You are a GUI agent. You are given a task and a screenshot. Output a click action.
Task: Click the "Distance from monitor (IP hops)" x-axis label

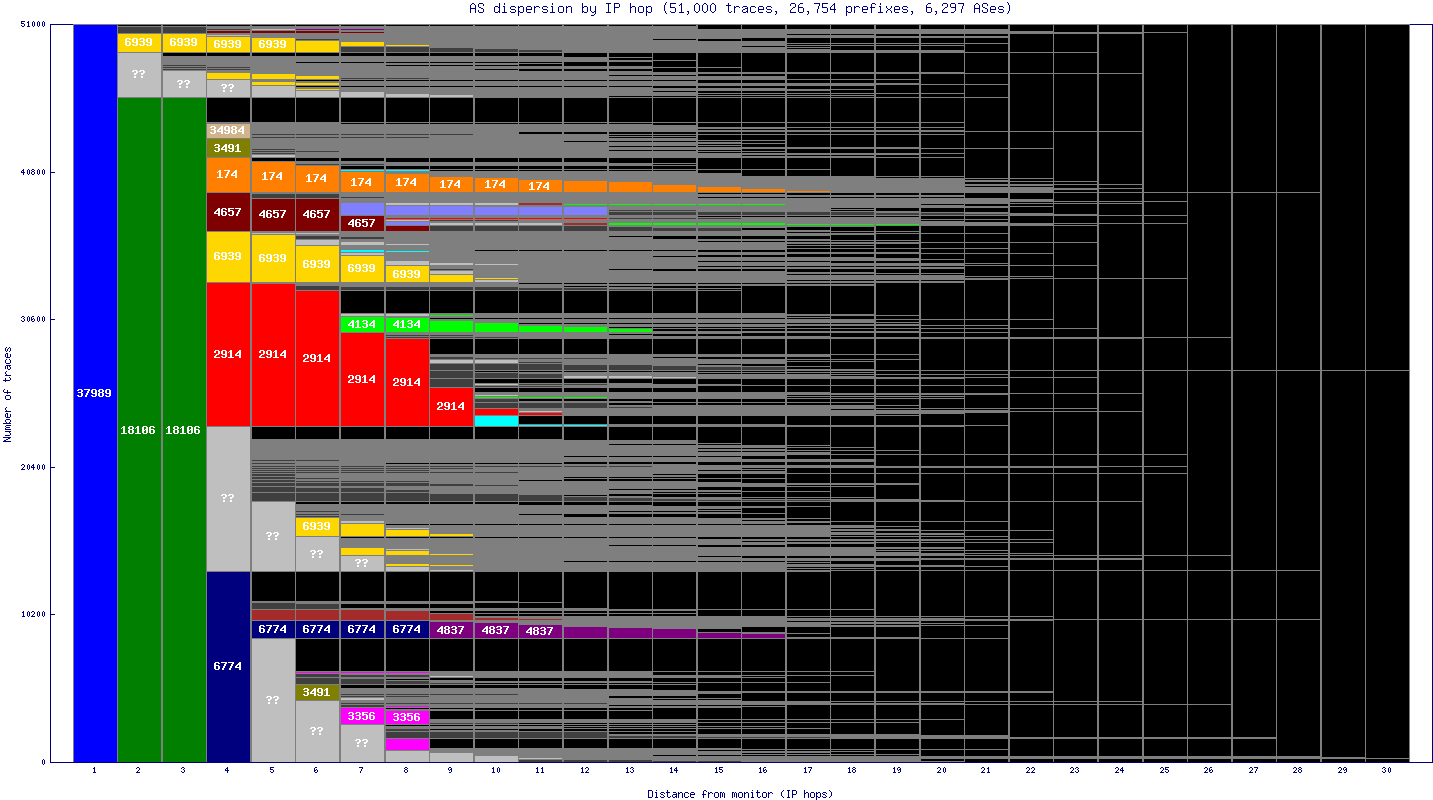click(x=740, y=794)
